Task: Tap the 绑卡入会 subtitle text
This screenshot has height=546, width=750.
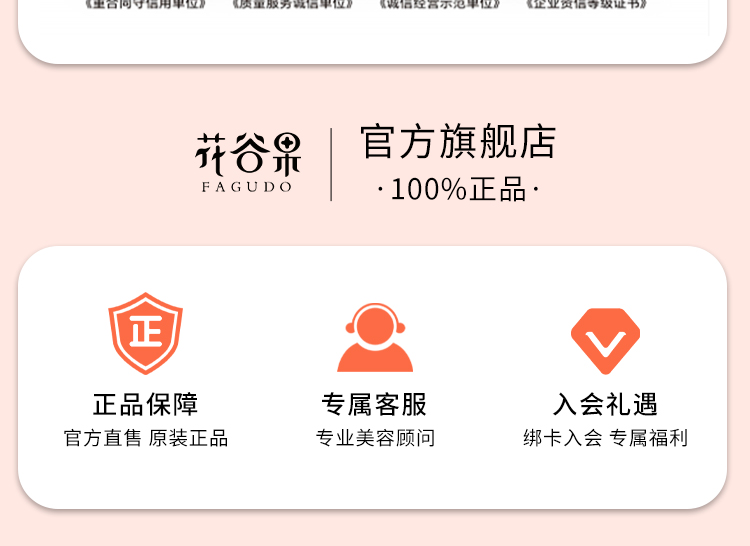Action: click(562, 438)
